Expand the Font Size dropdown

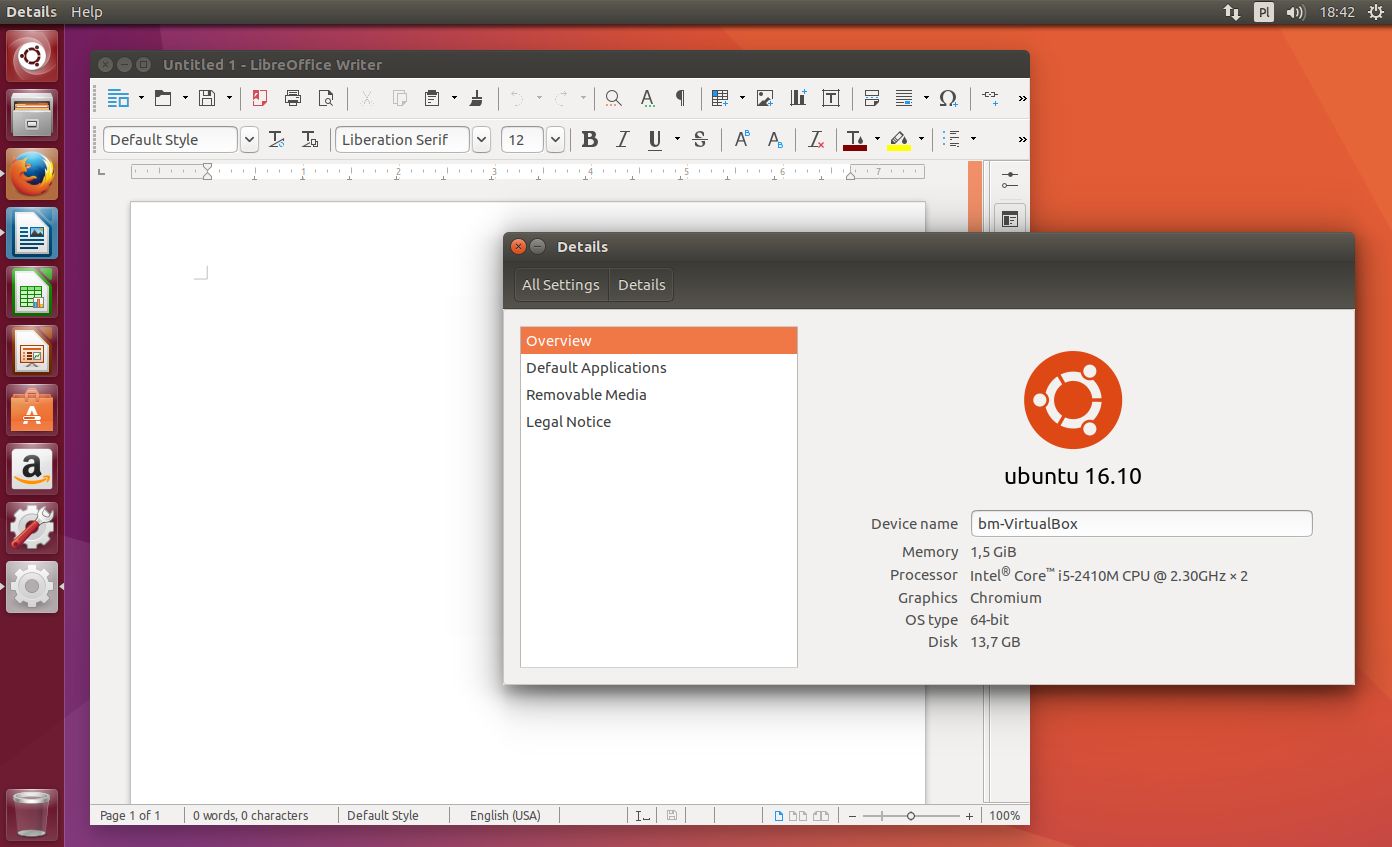[555, 140]
